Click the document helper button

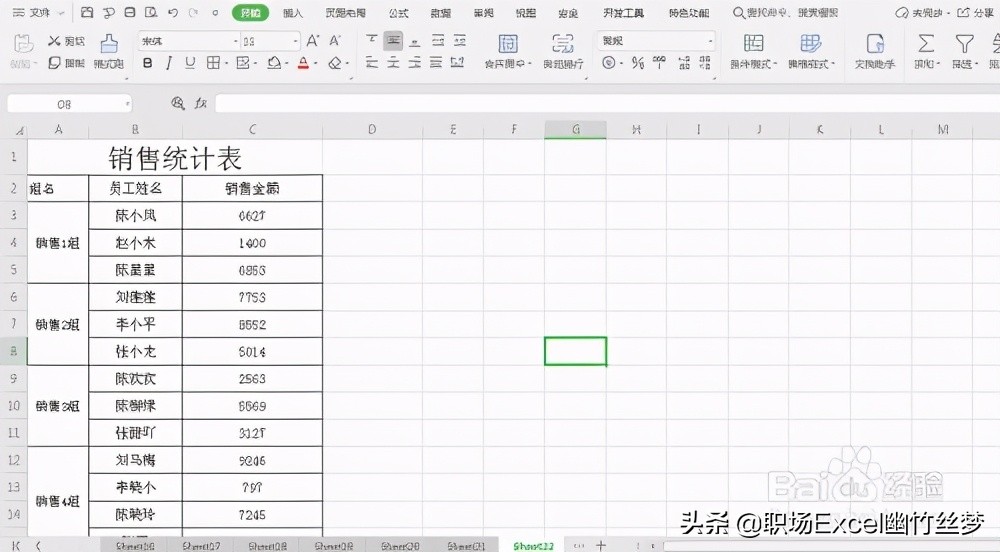click(875, 50)
